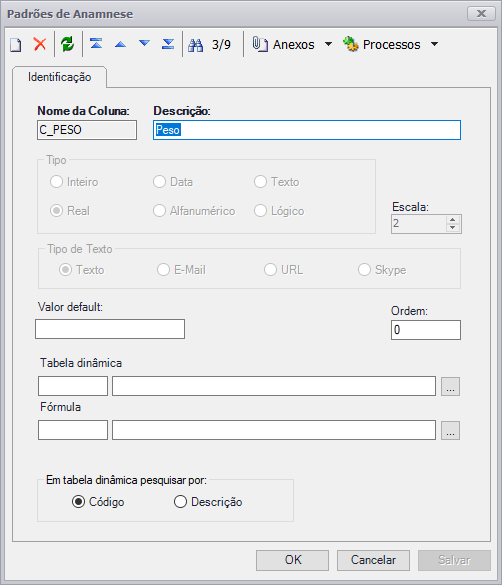The width and height of the screenshot is (502, 585).
Task: Decrease Escala with the down spinner
Action: point(452,228)
